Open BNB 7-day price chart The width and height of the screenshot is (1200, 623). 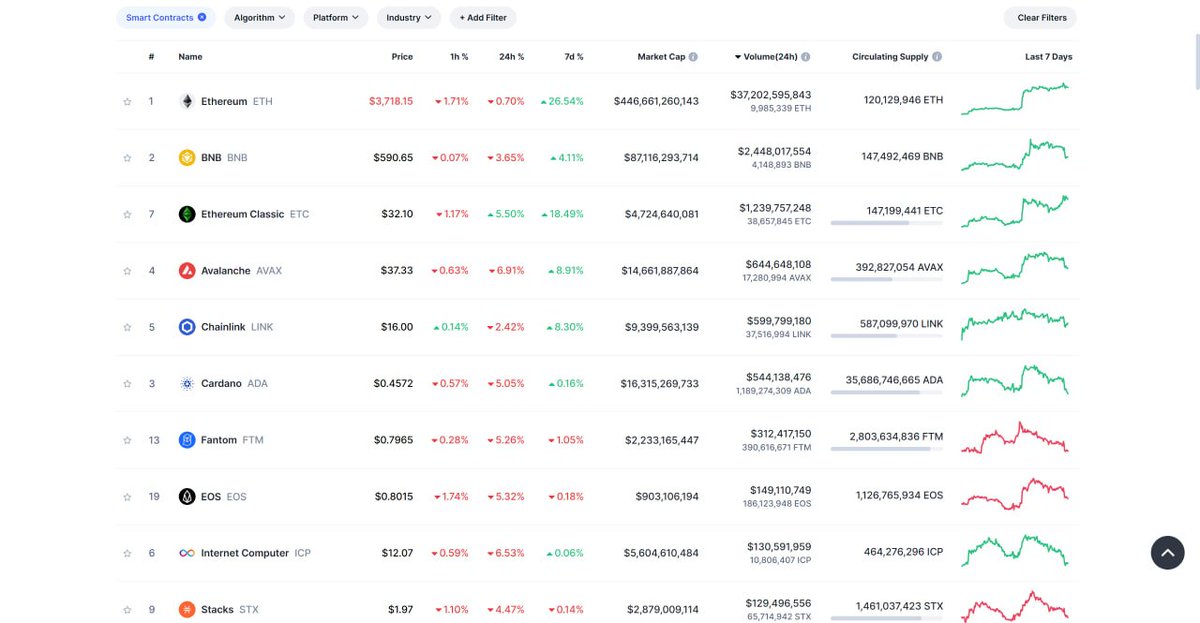tap(1015, 157)
